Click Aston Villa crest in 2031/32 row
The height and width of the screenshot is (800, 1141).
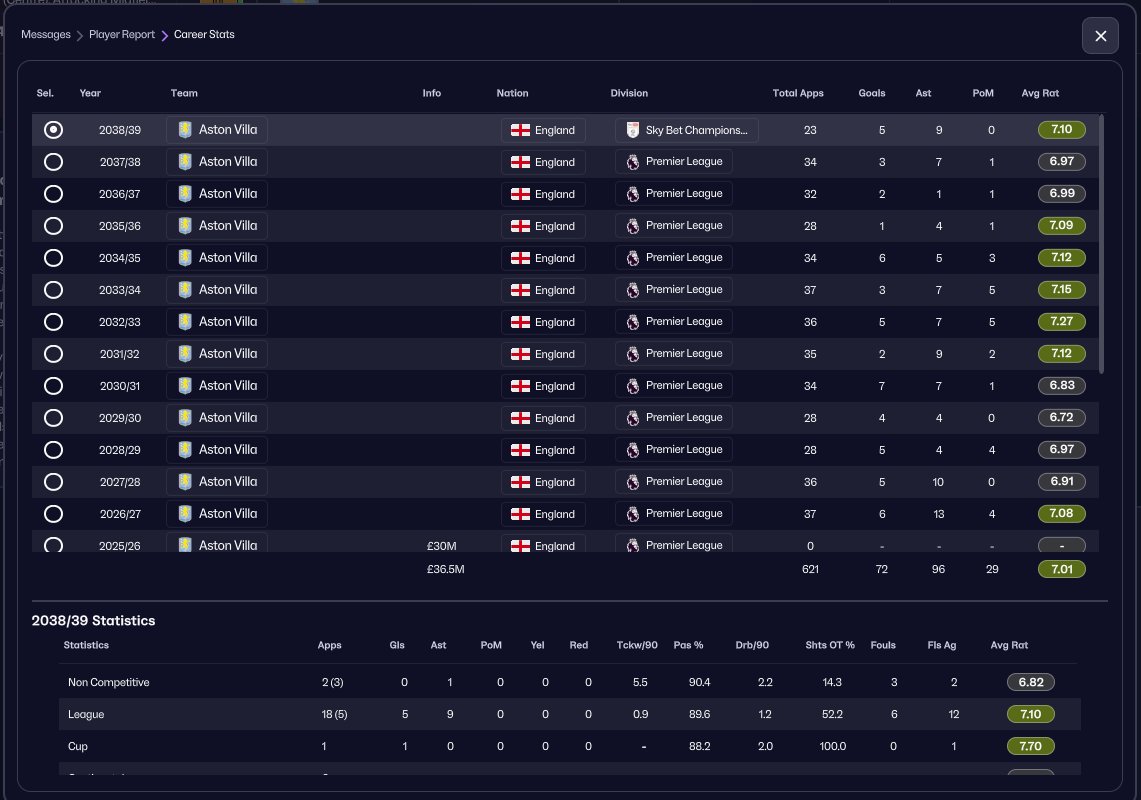[x=185, y=354]
